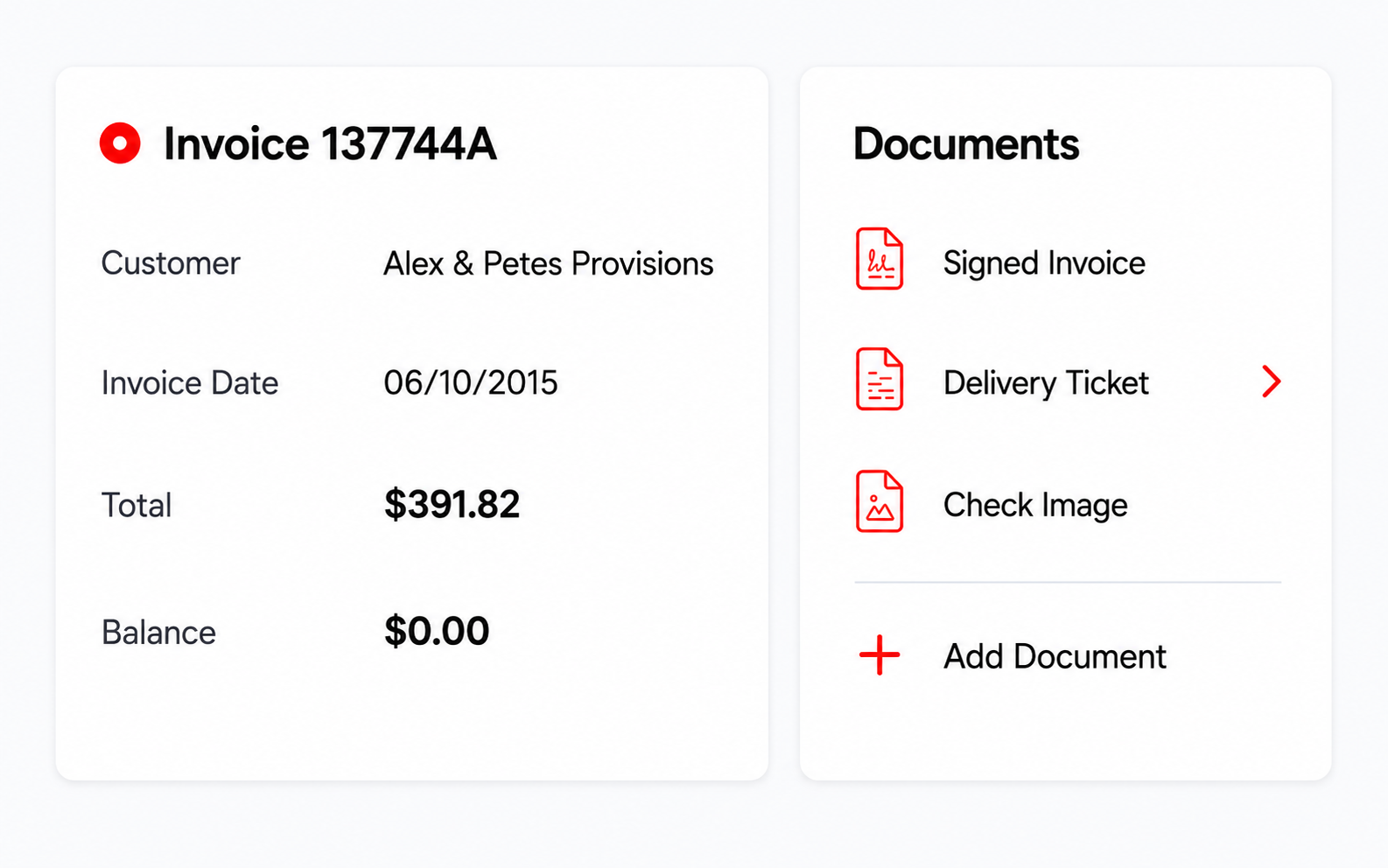
Task: Click the Balance label
Action: [x=158, y=633]
